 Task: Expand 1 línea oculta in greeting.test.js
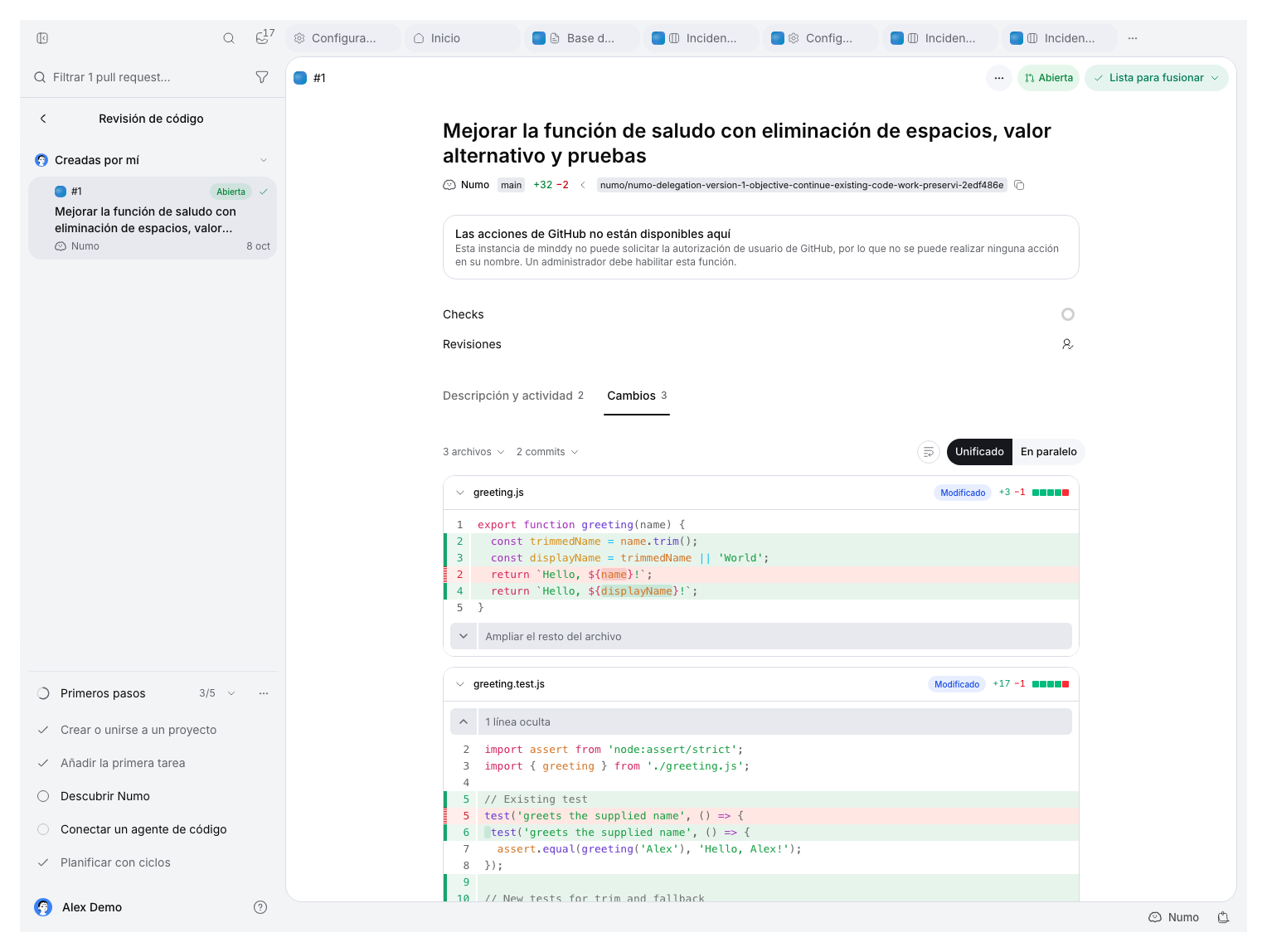tap(761, 722)
